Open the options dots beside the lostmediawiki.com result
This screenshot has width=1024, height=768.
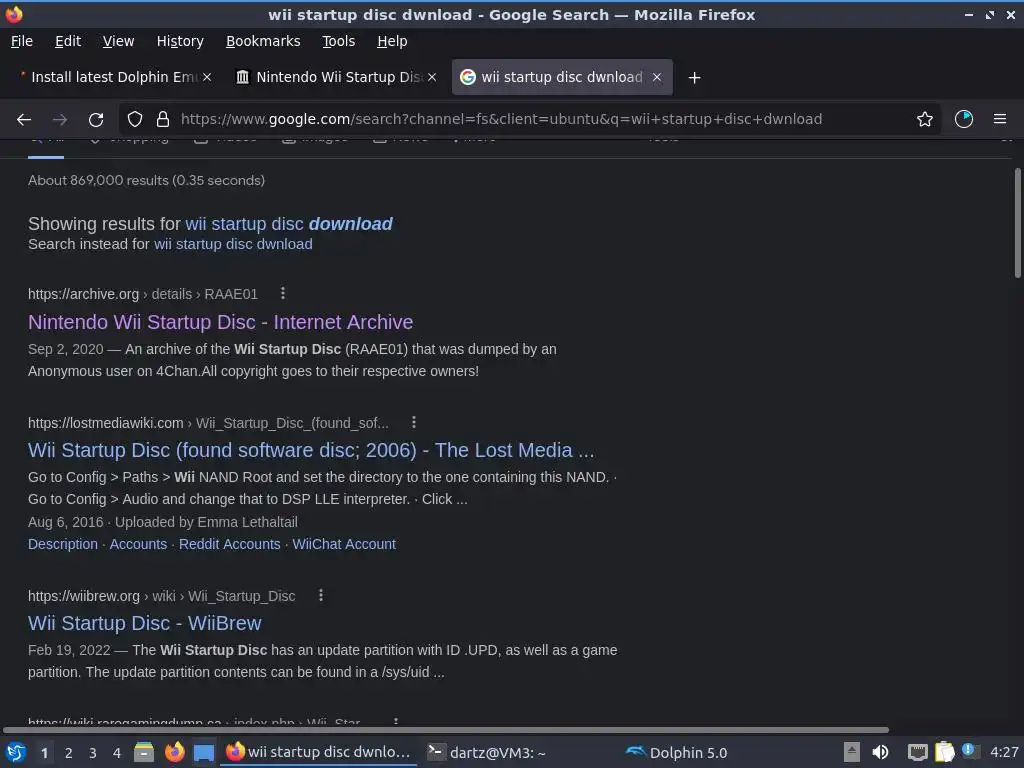tap(413, 423)
